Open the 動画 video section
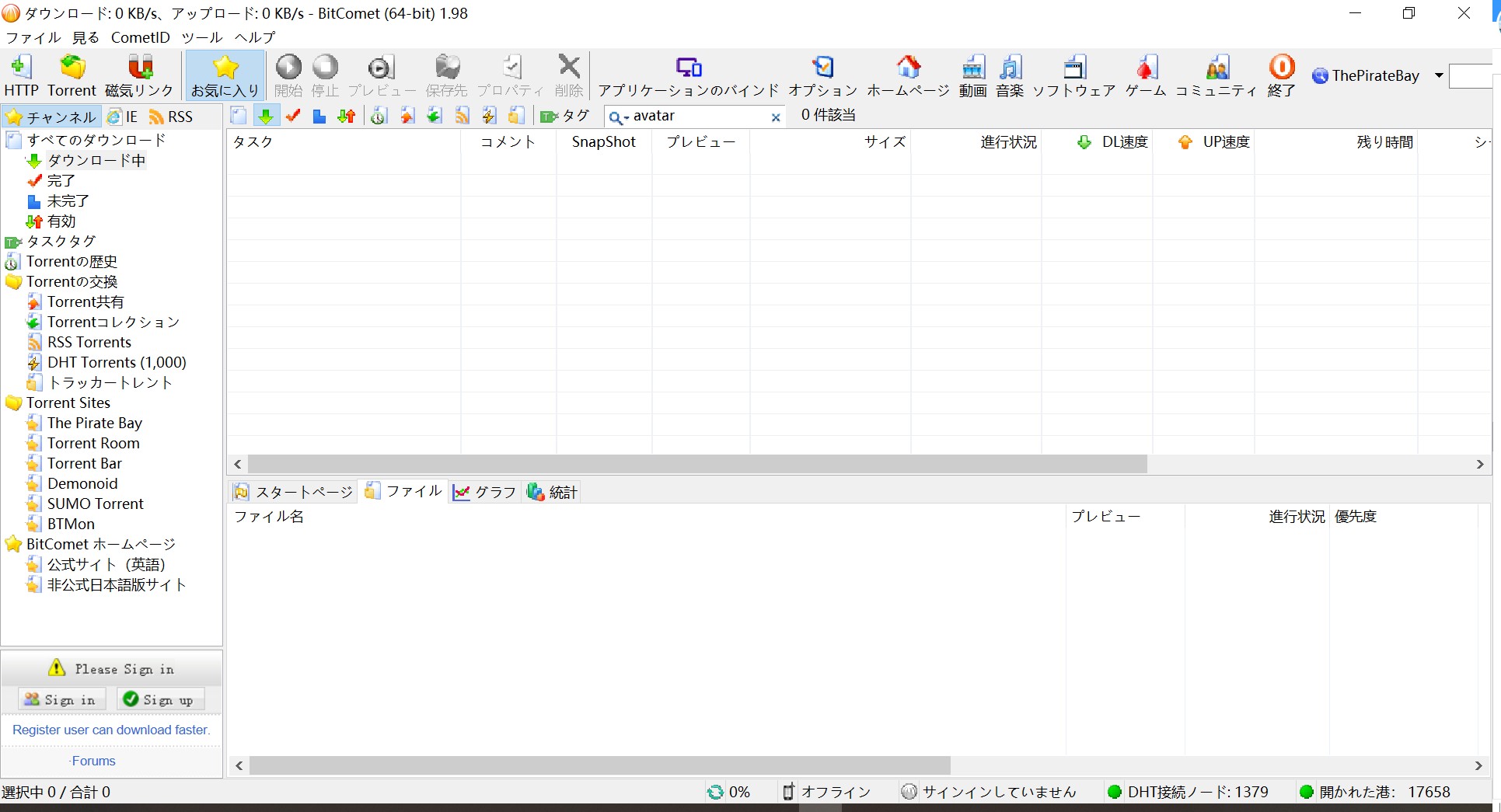The image size is (1501, 812). [972, 75]
